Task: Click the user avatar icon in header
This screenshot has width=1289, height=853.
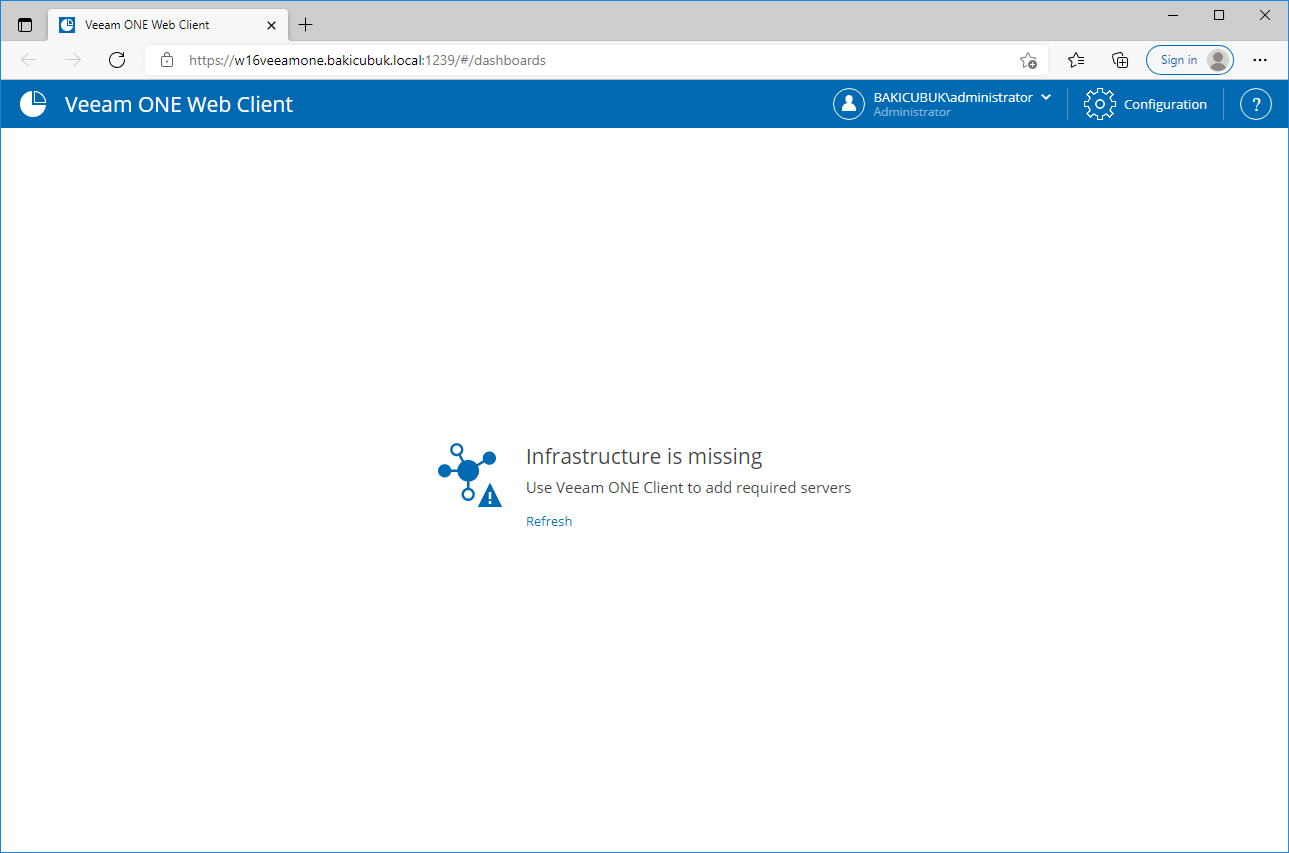Action: 849,104
